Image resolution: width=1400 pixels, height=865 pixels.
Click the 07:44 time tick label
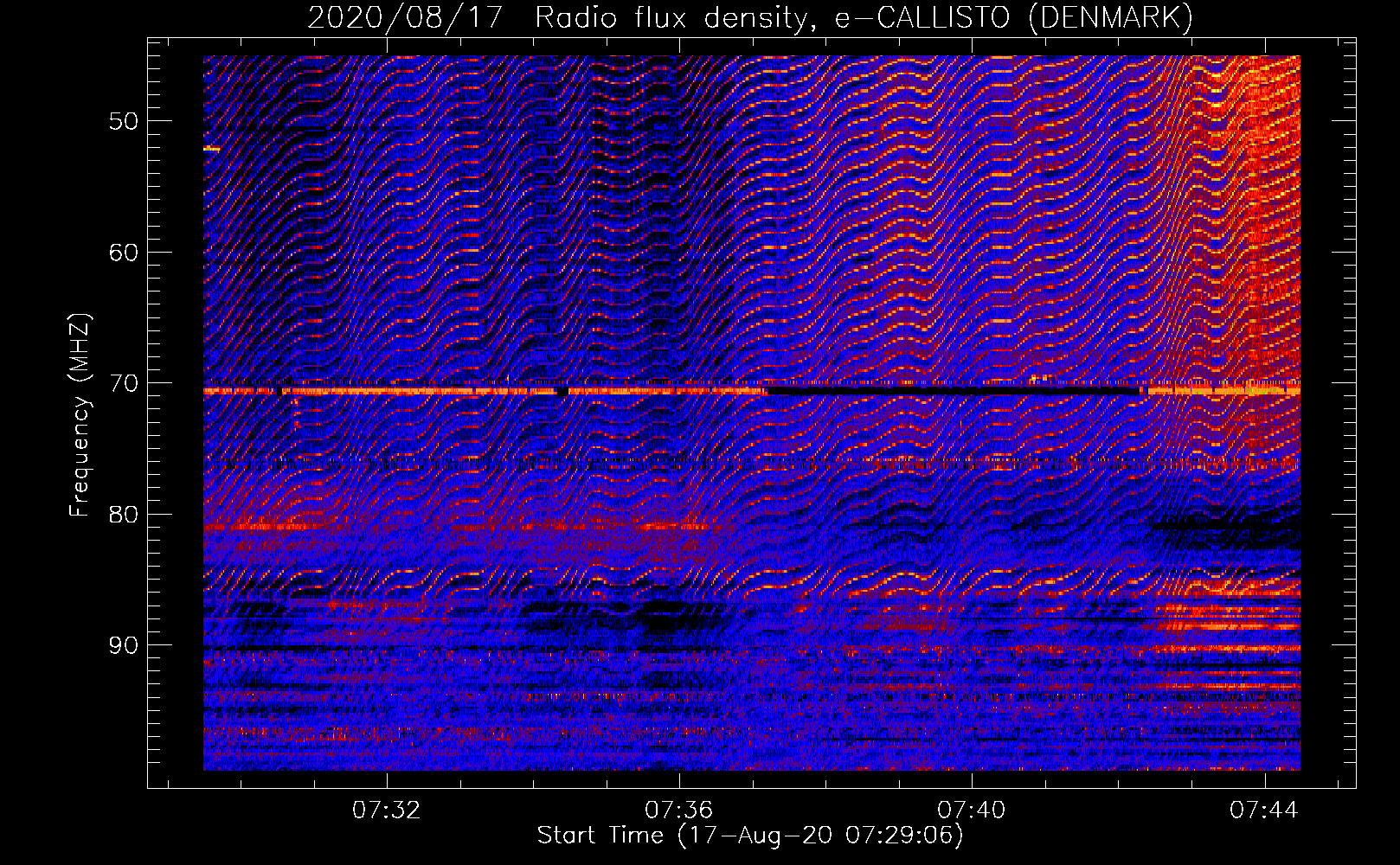[1264, 811]
